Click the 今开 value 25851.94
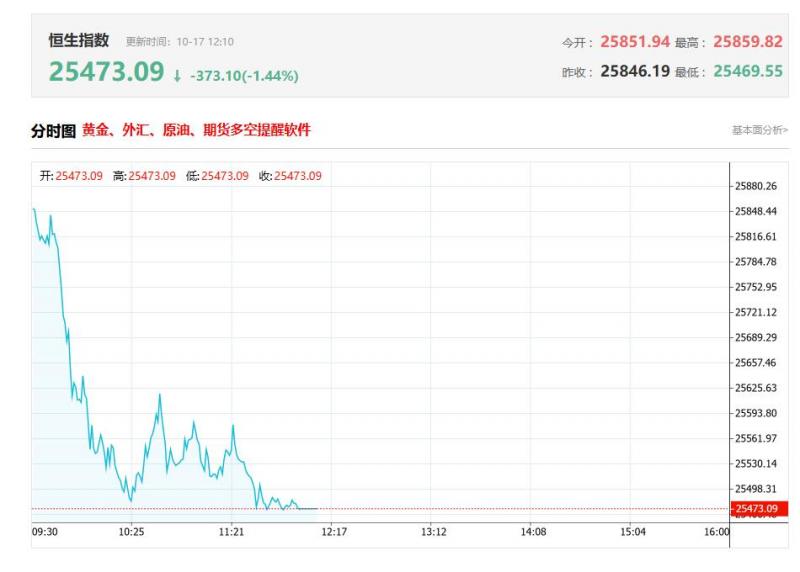The image size is (800, 572). click(634, 42)
